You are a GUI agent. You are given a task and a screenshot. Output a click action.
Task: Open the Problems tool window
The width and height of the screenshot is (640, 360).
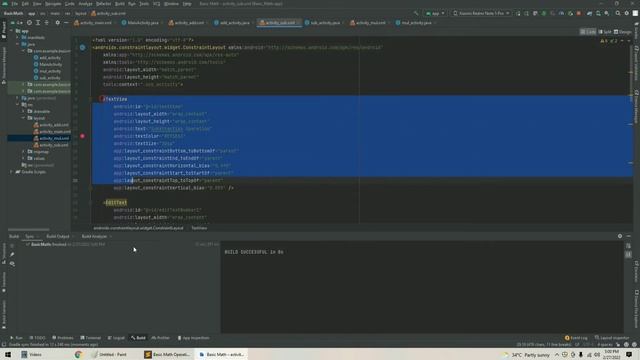point(63,338)
